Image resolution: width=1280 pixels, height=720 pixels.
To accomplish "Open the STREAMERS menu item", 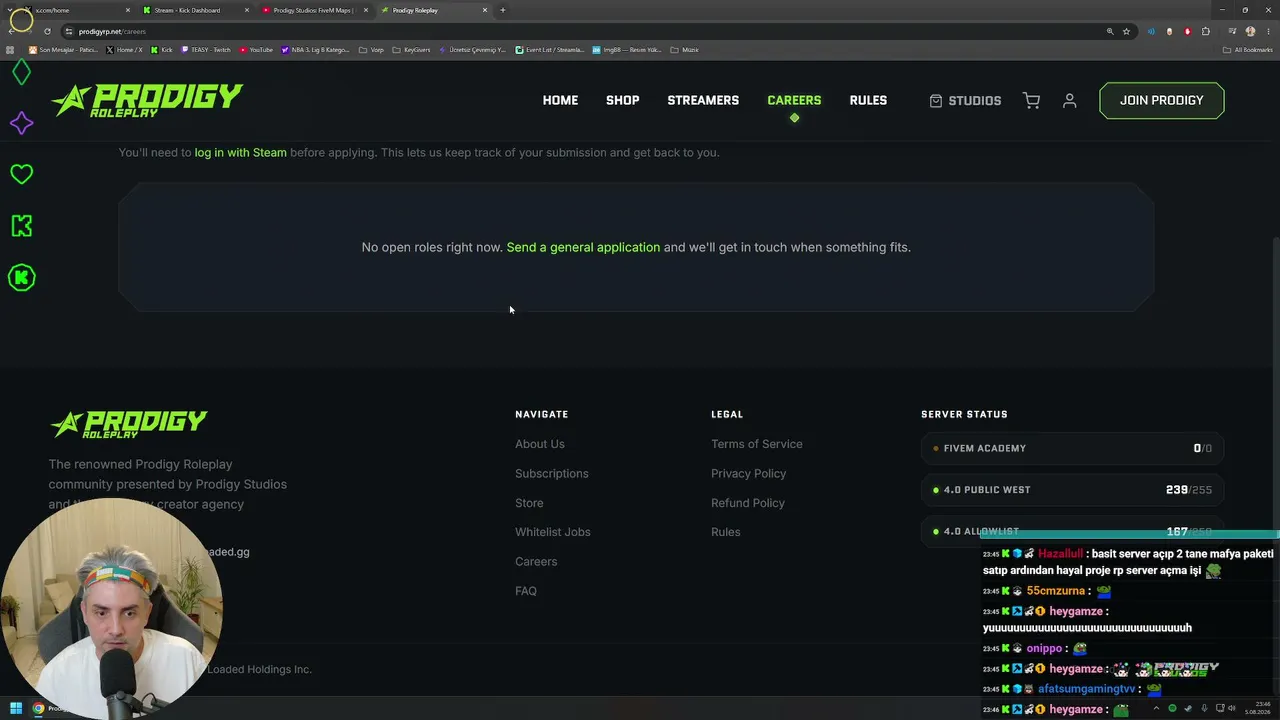I will click(703, 101).
